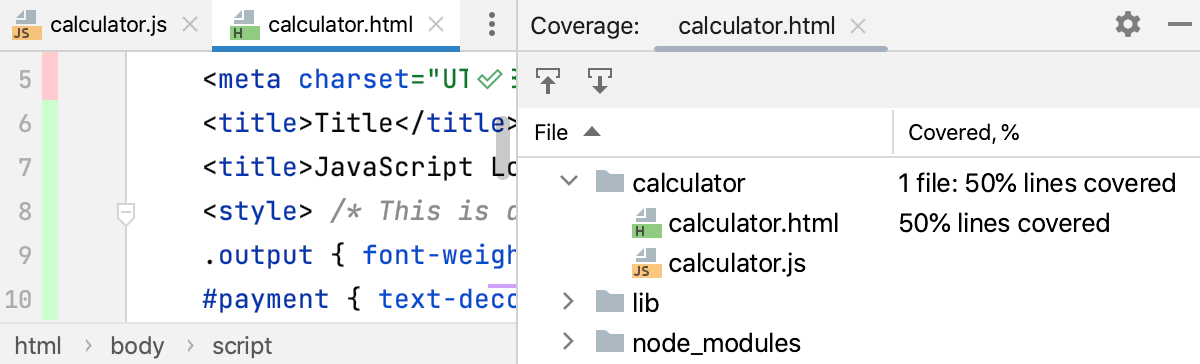Sort by the Covered, % column header
Viewport: 1200px width, 364px height.
pos(1046,132)
